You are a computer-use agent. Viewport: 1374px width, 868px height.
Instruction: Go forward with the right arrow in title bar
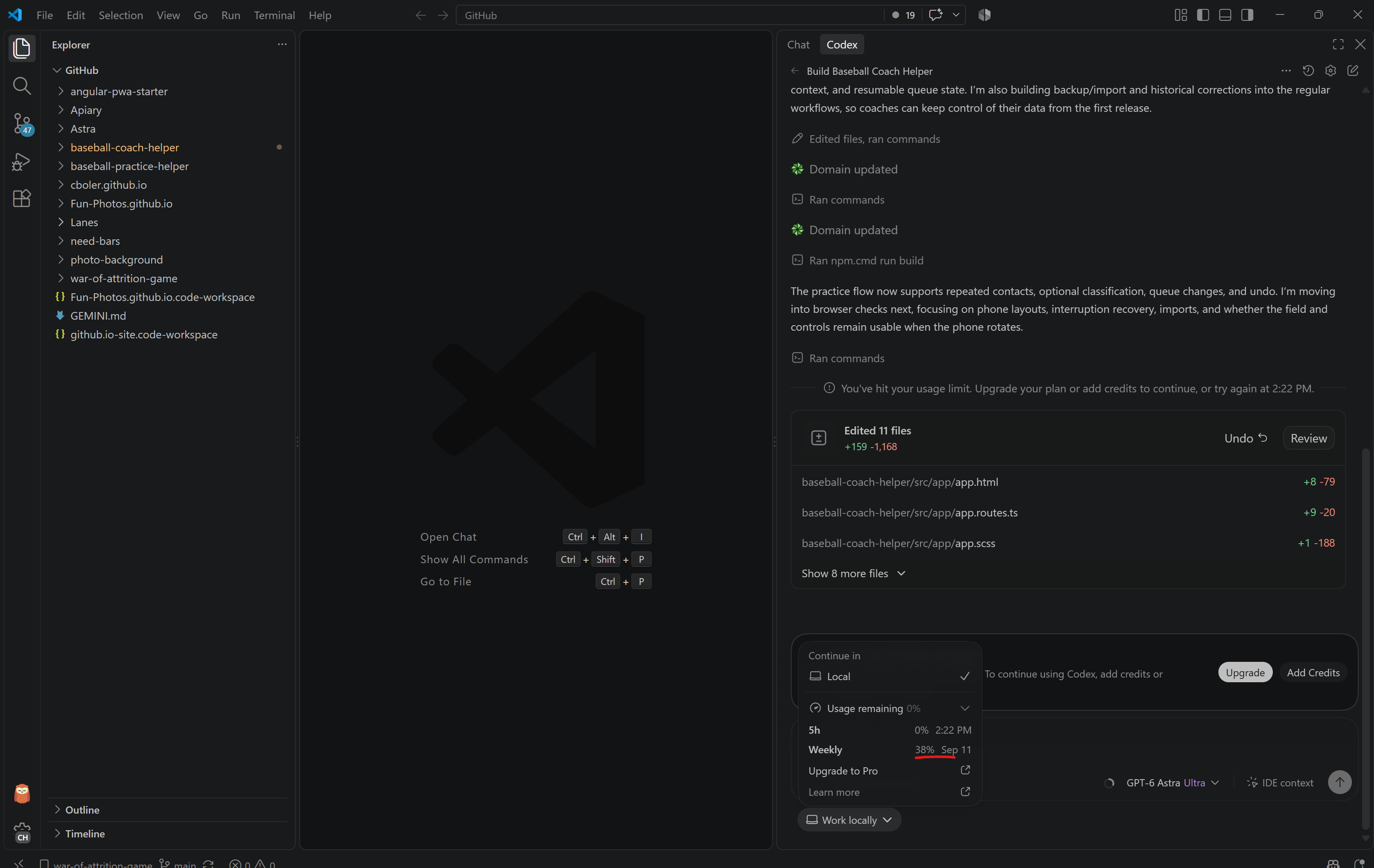tap(443, 15)
